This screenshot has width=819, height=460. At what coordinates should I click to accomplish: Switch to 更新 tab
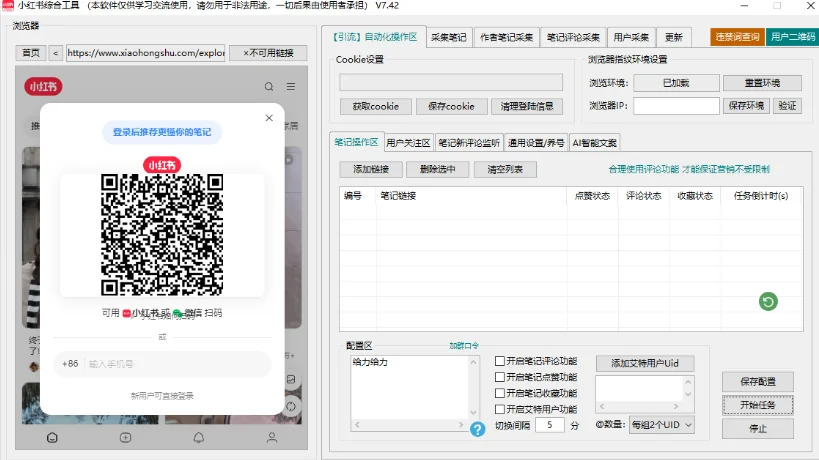pyautogui.click(x=674, y=37)
